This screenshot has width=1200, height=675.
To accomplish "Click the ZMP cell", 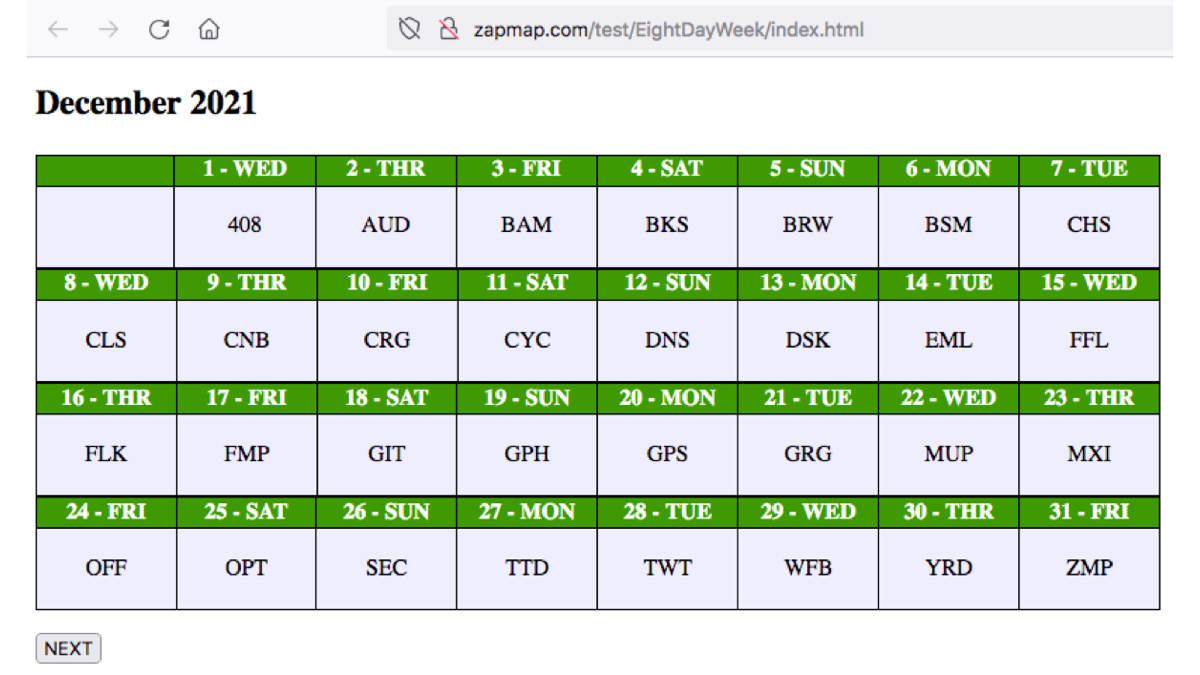I will click(x=1089, y=568).
